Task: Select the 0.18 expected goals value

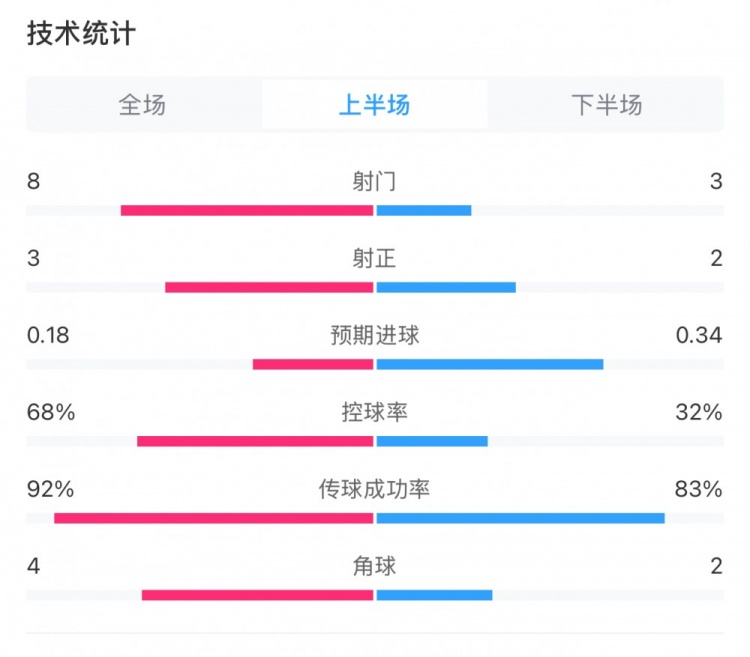Action: [48, 336]
